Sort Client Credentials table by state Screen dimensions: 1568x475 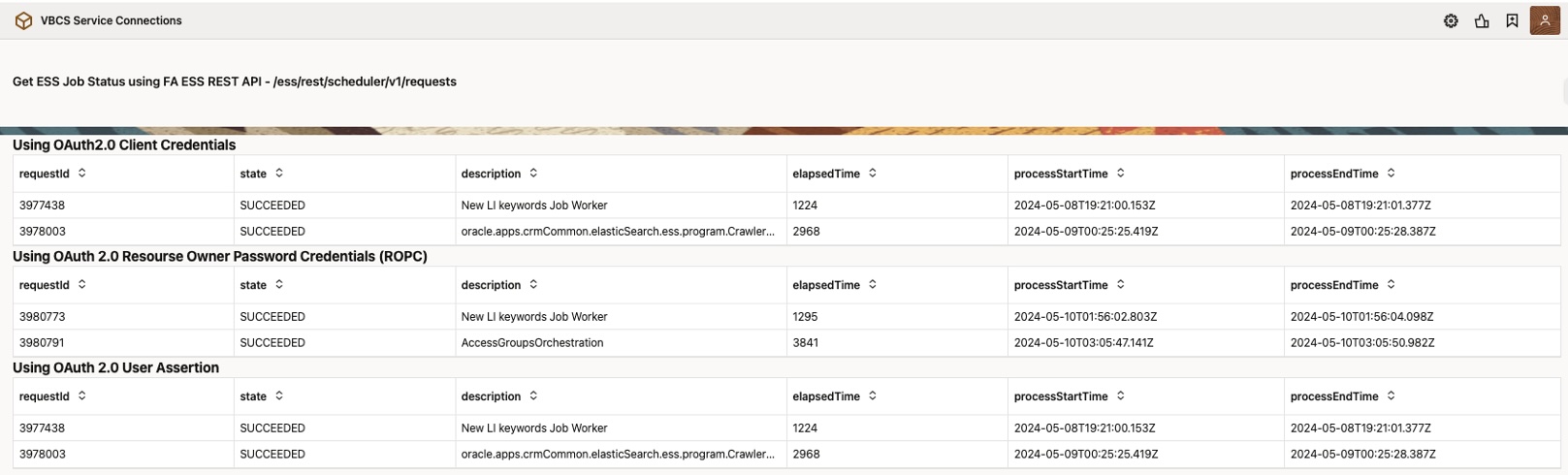[279, 174]
